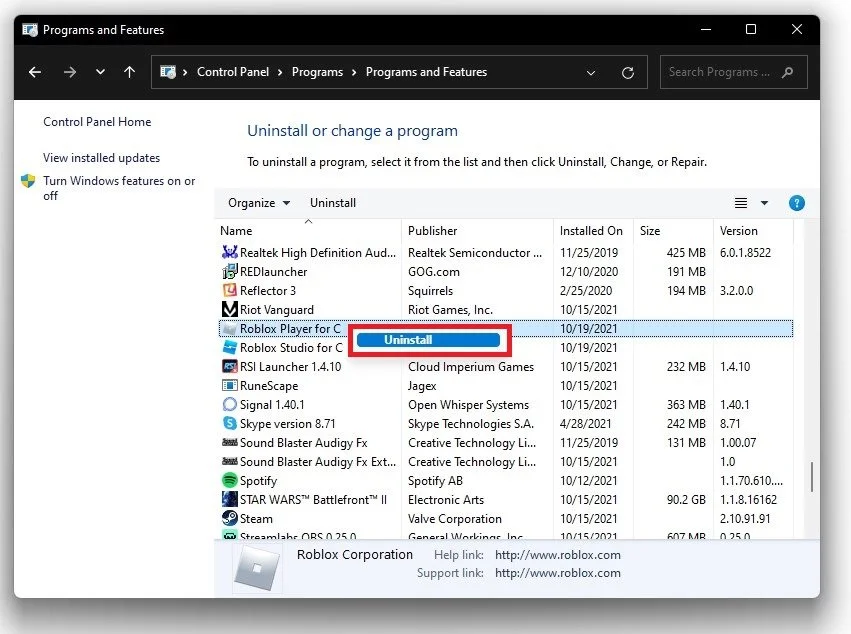Open address bar history dropdown
Image resolution: width=851 pixels, height=634 pixels.
click(x=591, y=72)
